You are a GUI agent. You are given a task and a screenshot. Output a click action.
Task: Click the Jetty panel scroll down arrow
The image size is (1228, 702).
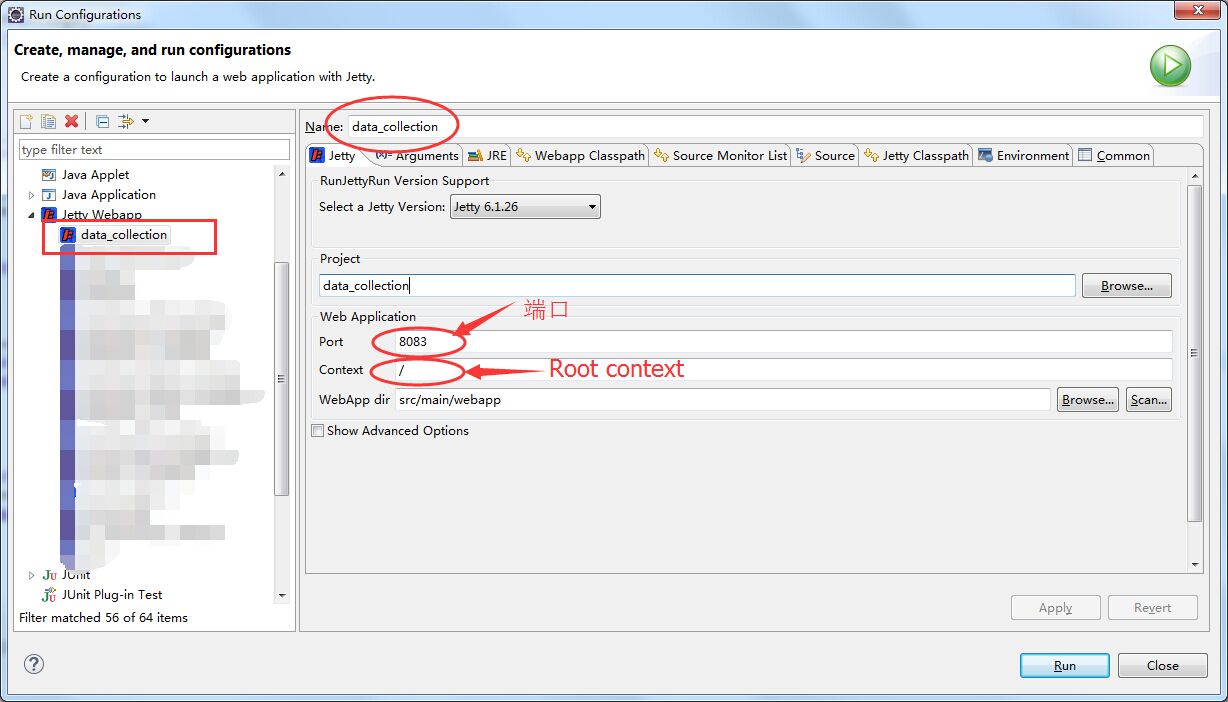(1195, 565)
